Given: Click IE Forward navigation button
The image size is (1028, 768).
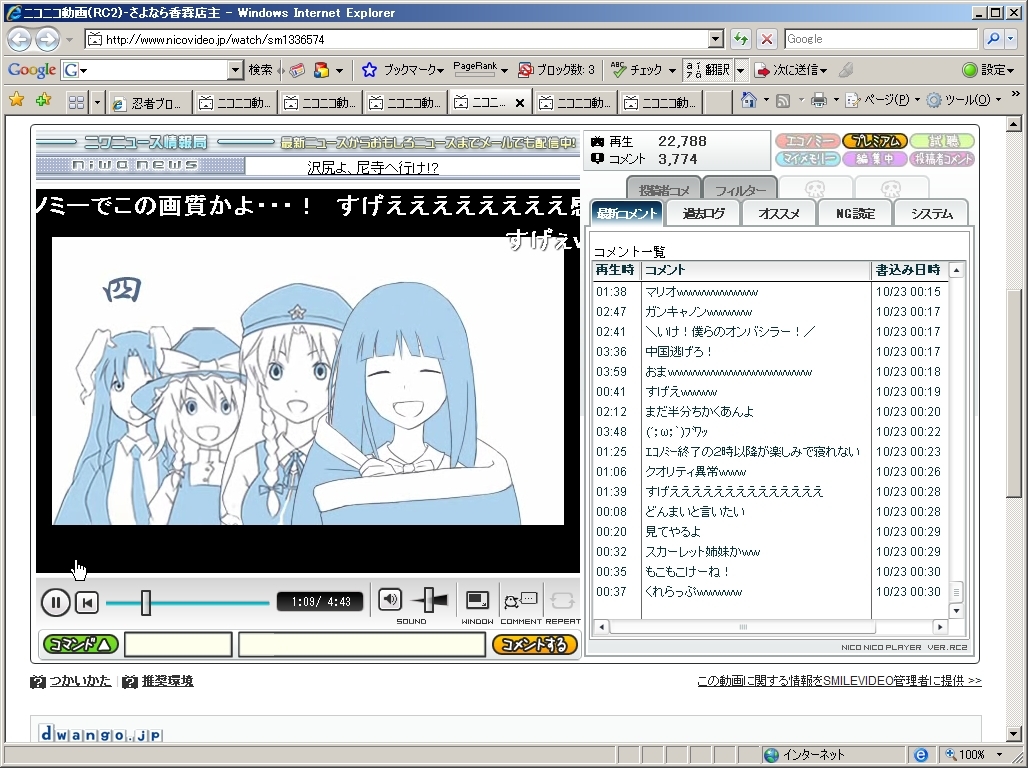Looking at the screenshot, I should (x=47, y=39).
